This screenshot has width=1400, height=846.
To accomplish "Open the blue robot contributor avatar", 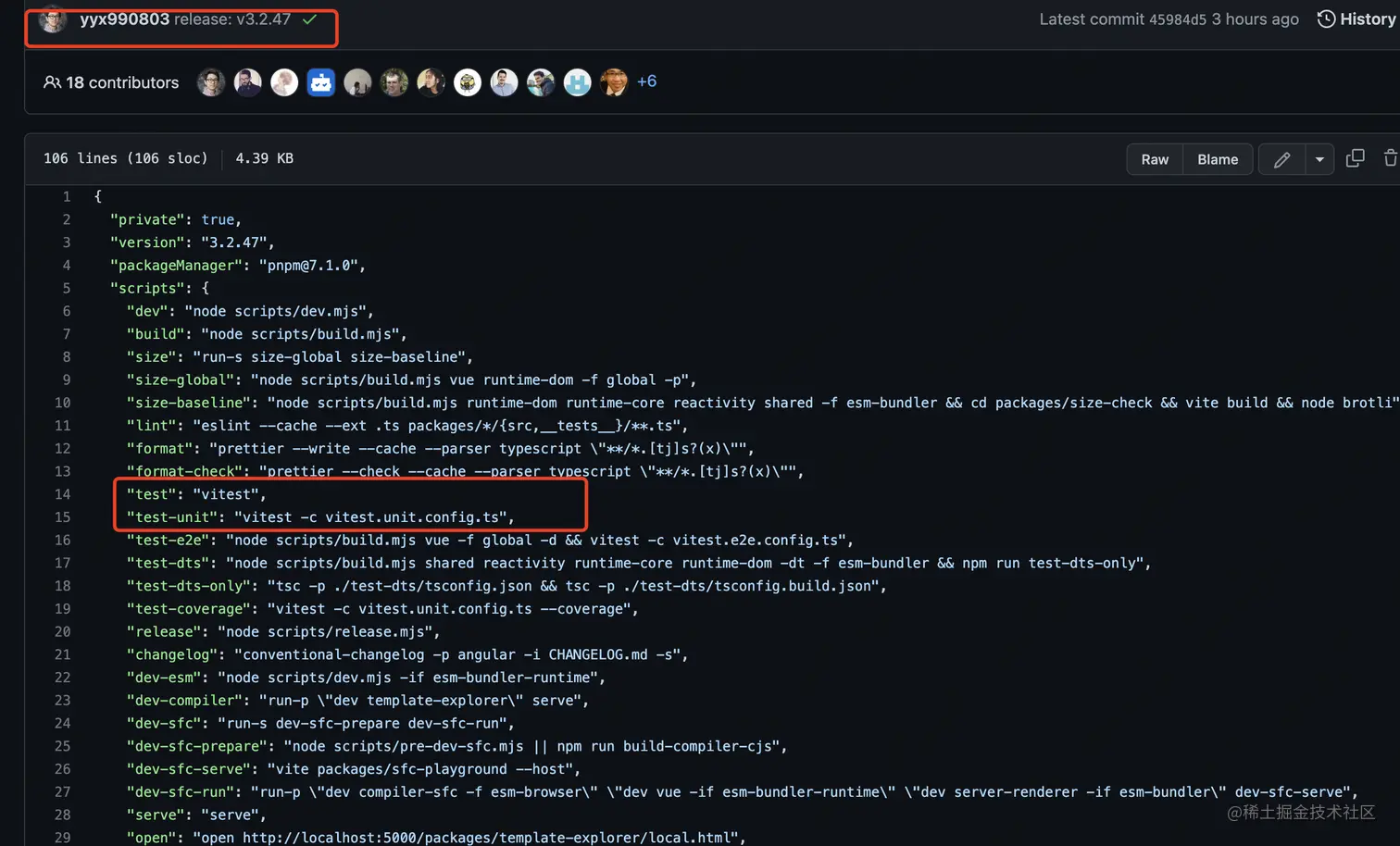I will pyautogui.click(x=321, y=82).
